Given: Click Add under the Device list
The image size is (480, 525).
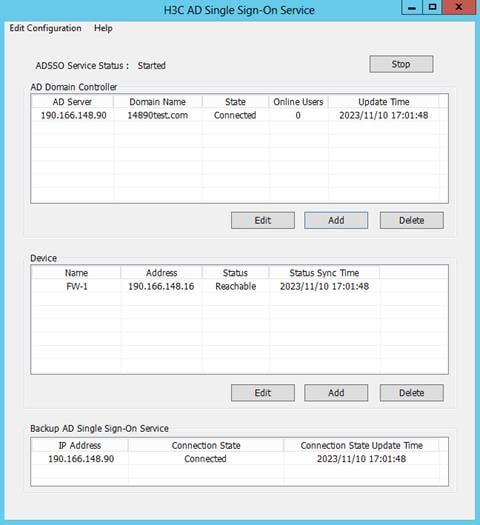Looking at the screenshot, I should [336, 393].
